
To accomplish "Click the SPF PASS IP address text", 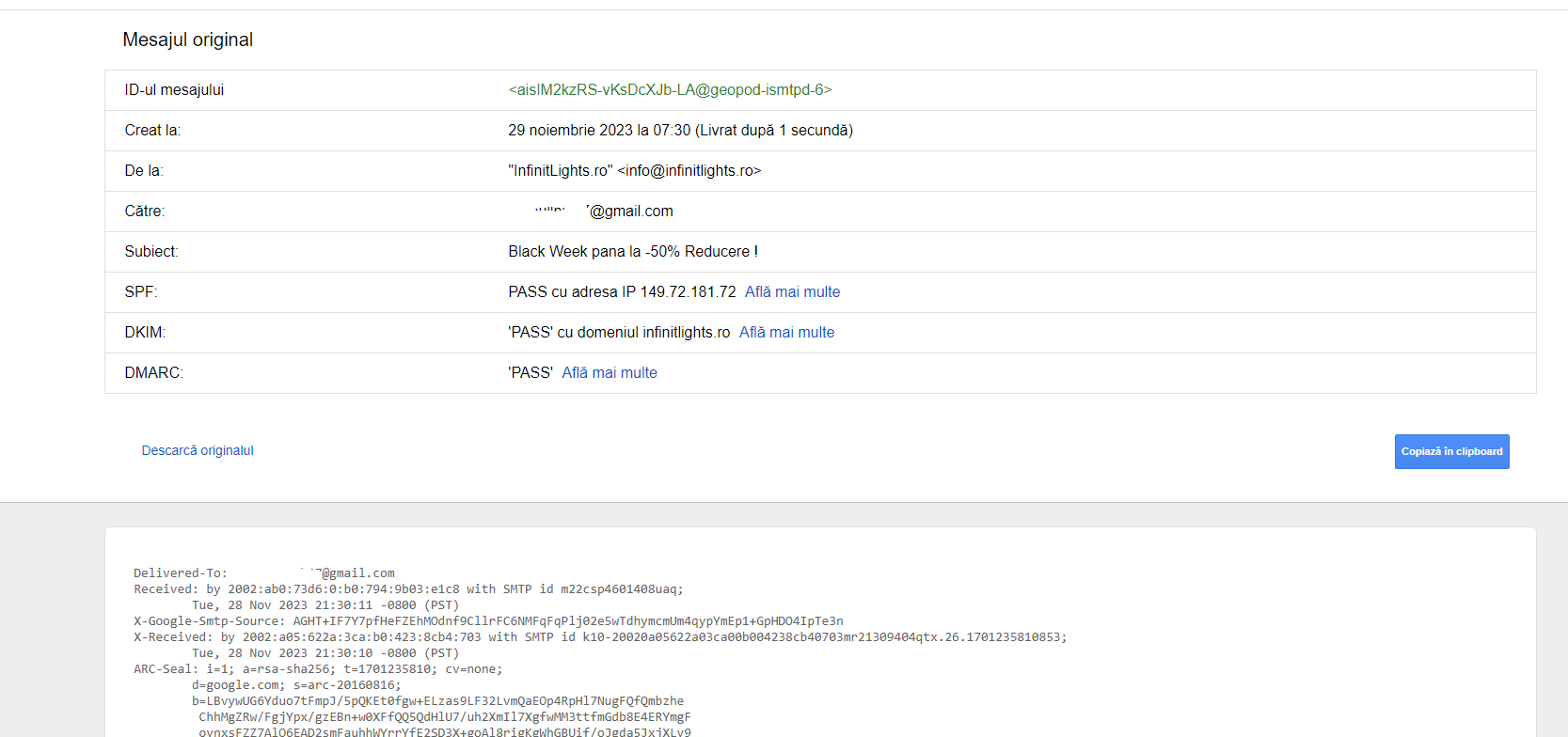I will [622, 292].
